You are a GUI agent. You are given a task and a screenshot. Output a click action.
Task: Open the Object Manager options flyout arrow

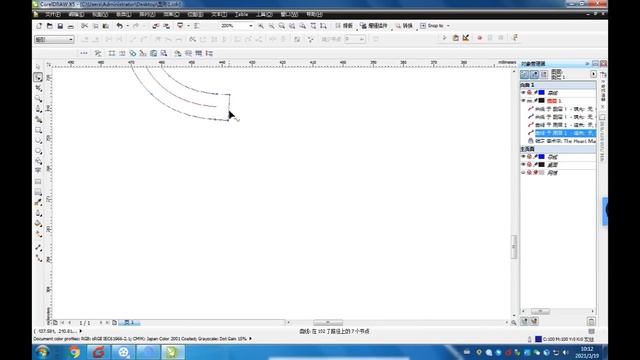pyautogui.click(x=593, y=74)
